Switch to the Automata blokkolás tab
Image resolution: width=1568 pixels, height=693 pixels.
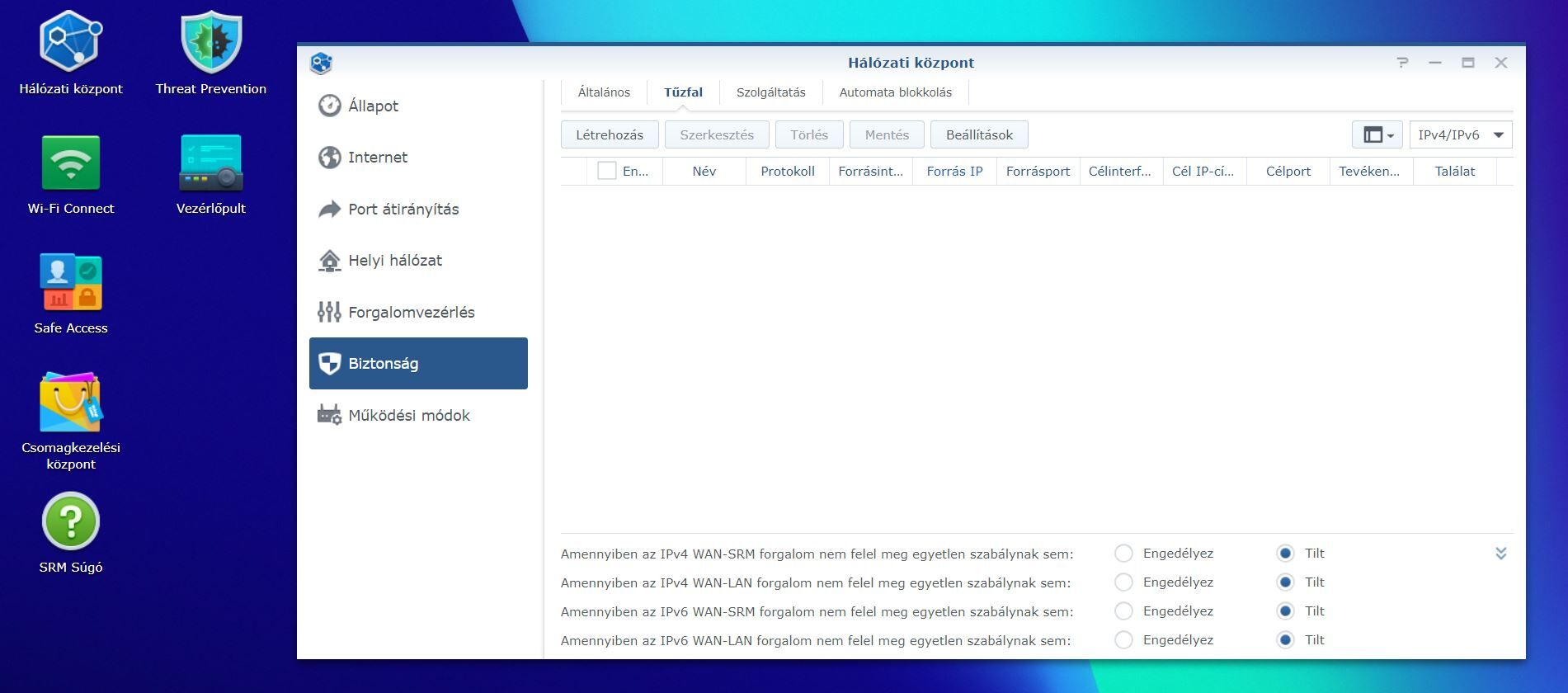pyautogui.click(x=896, y=92)
